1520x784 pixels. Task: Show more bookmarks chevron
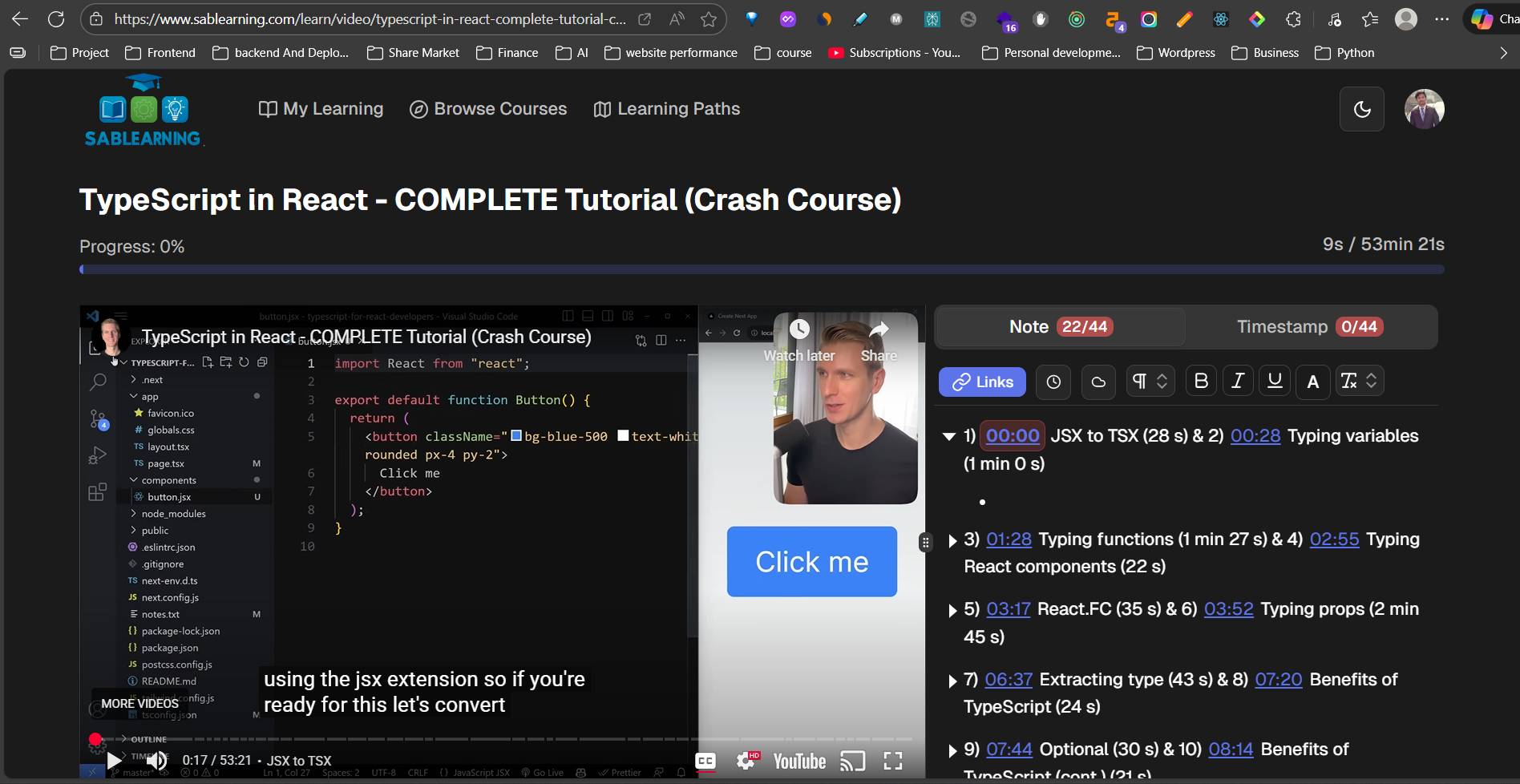[x=1503, y=53]
